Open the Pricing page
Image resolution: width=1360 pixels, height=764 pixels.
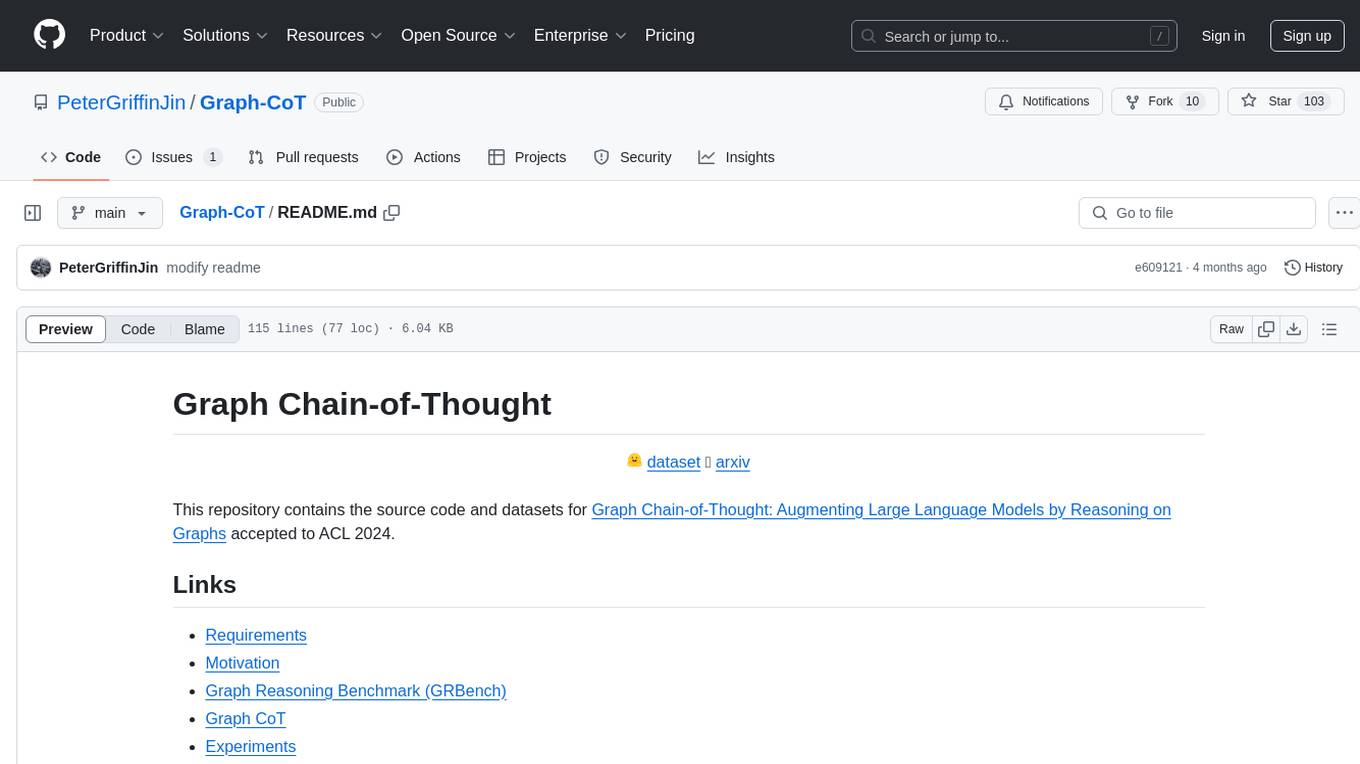coord(670,35)
